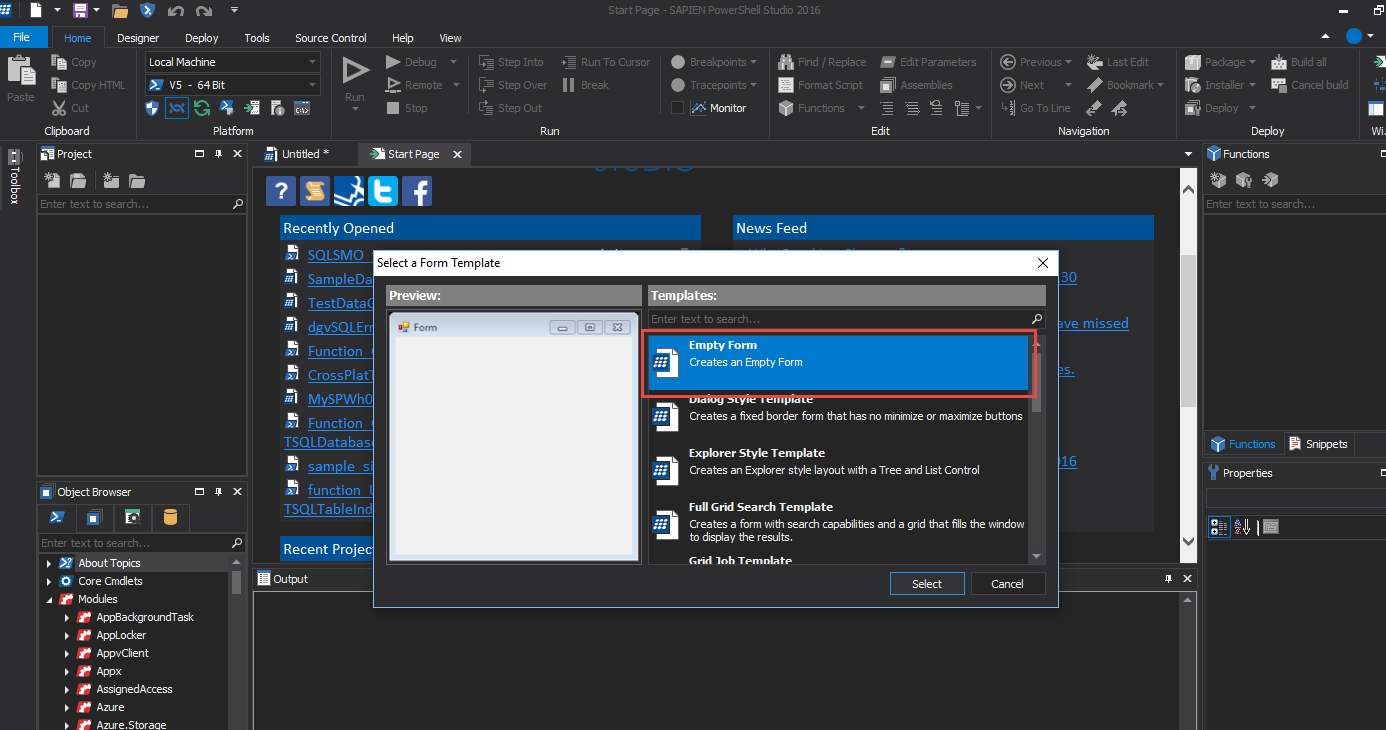Toggle the Object Browser panel pin
The width and height of the screenshot is (1386, 730).
point(218,492)
